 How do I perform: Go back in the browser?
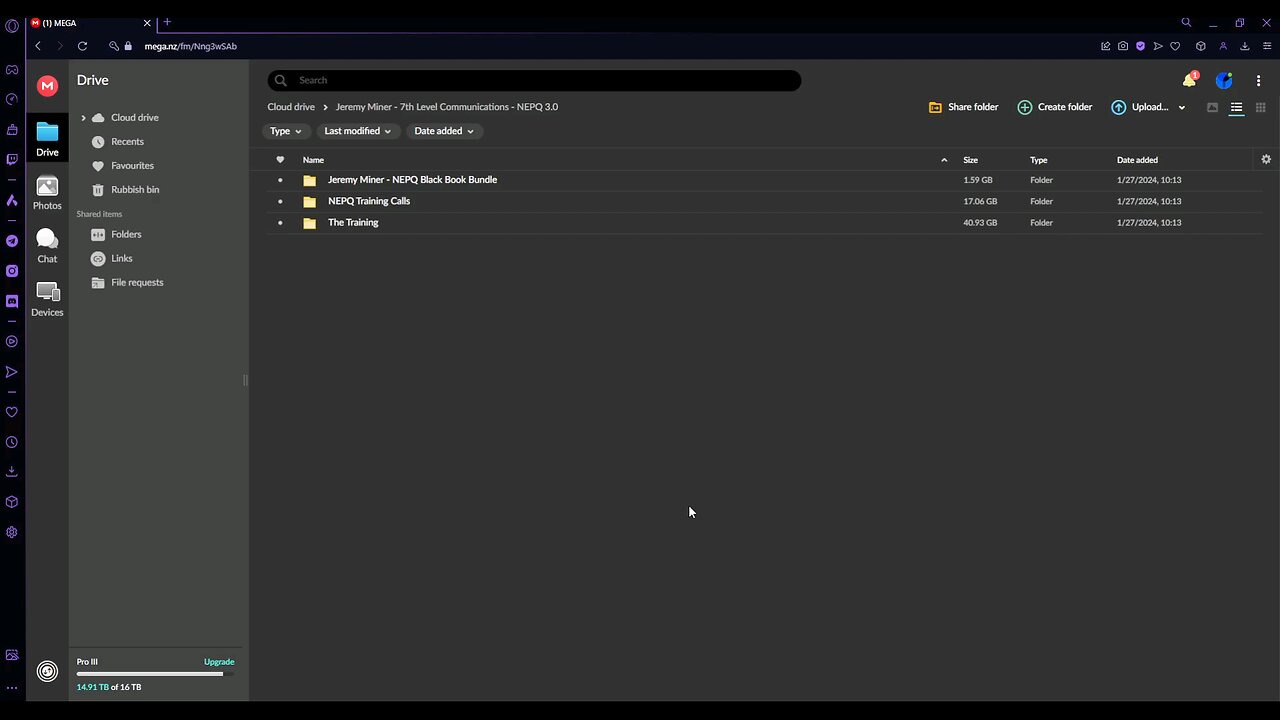[38, 46]
